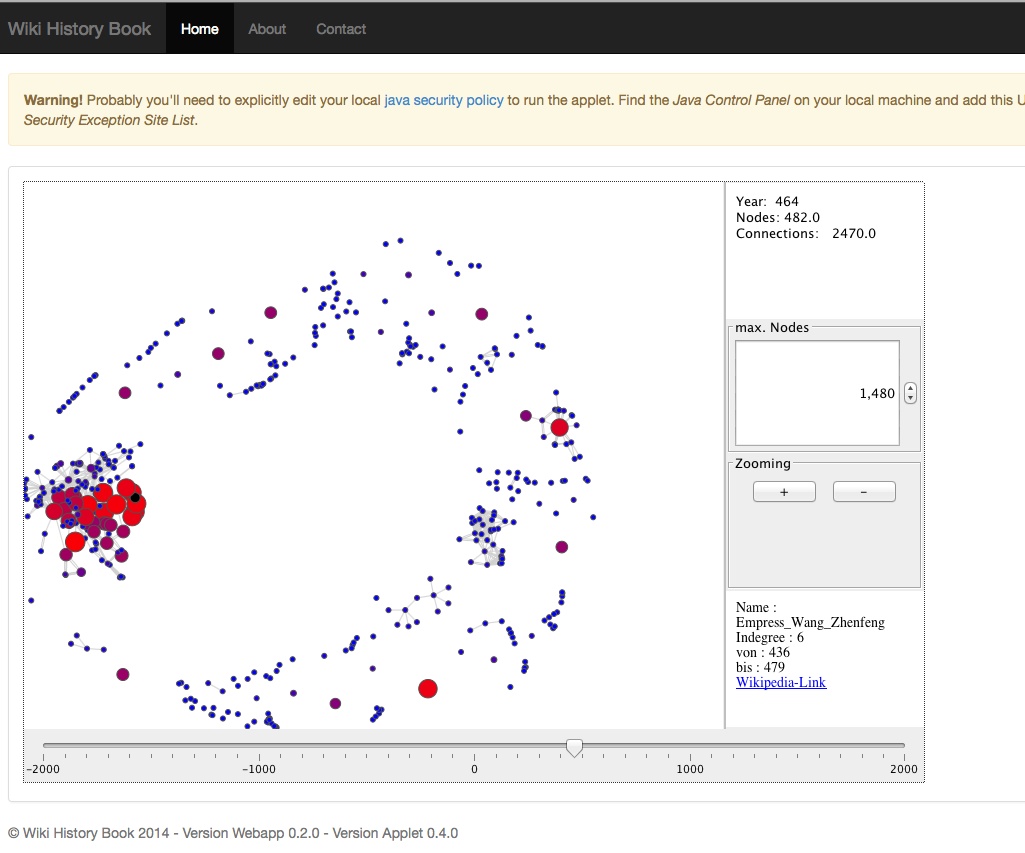The width and height of the screenshot is (1025, 853).
Task: Open the Contact page
Action: click(341, 29)
